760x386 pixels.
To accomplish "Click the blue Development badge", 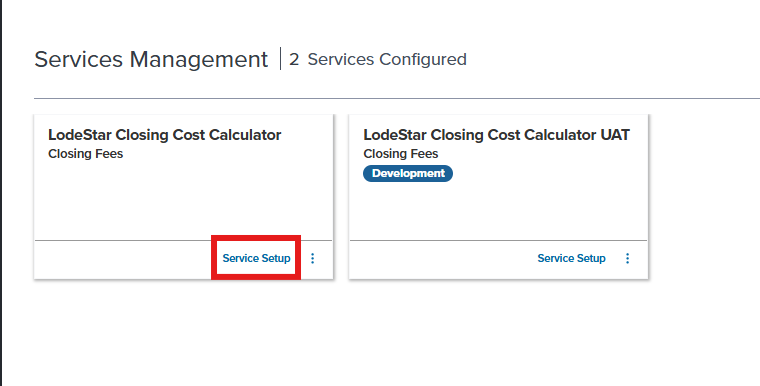I will 408,174.
